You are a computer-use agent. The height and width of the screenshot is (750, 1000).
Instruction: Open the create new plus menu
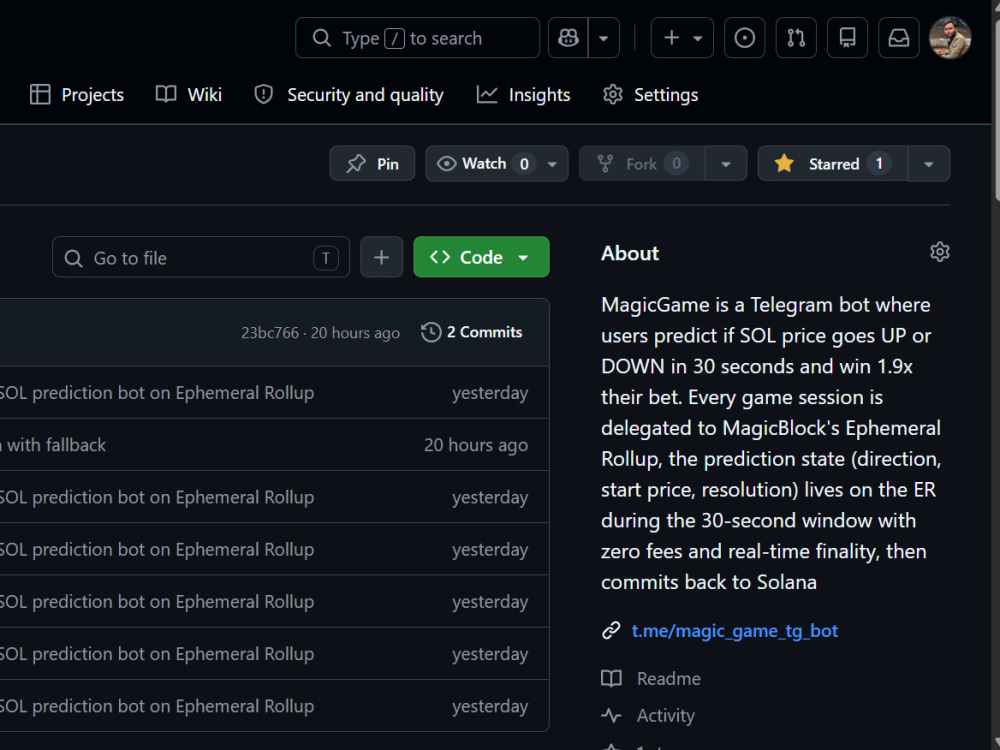pyautogui.click(x=682, y=38)
